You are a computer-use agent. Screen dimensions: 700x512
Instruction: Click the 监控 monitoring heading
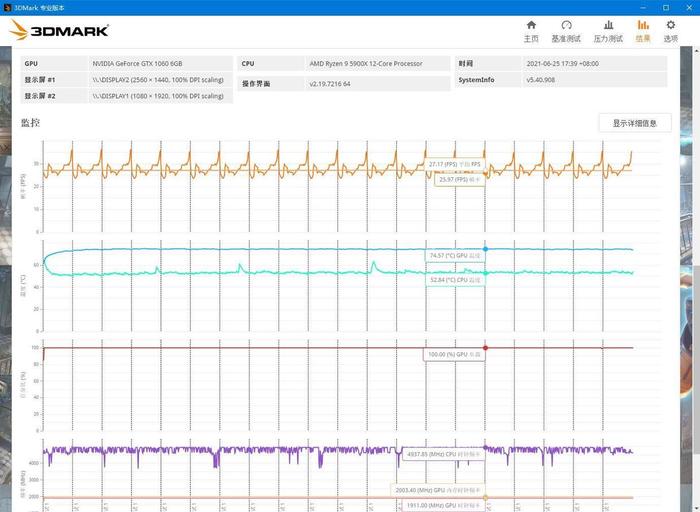click(x=30, y=122)
